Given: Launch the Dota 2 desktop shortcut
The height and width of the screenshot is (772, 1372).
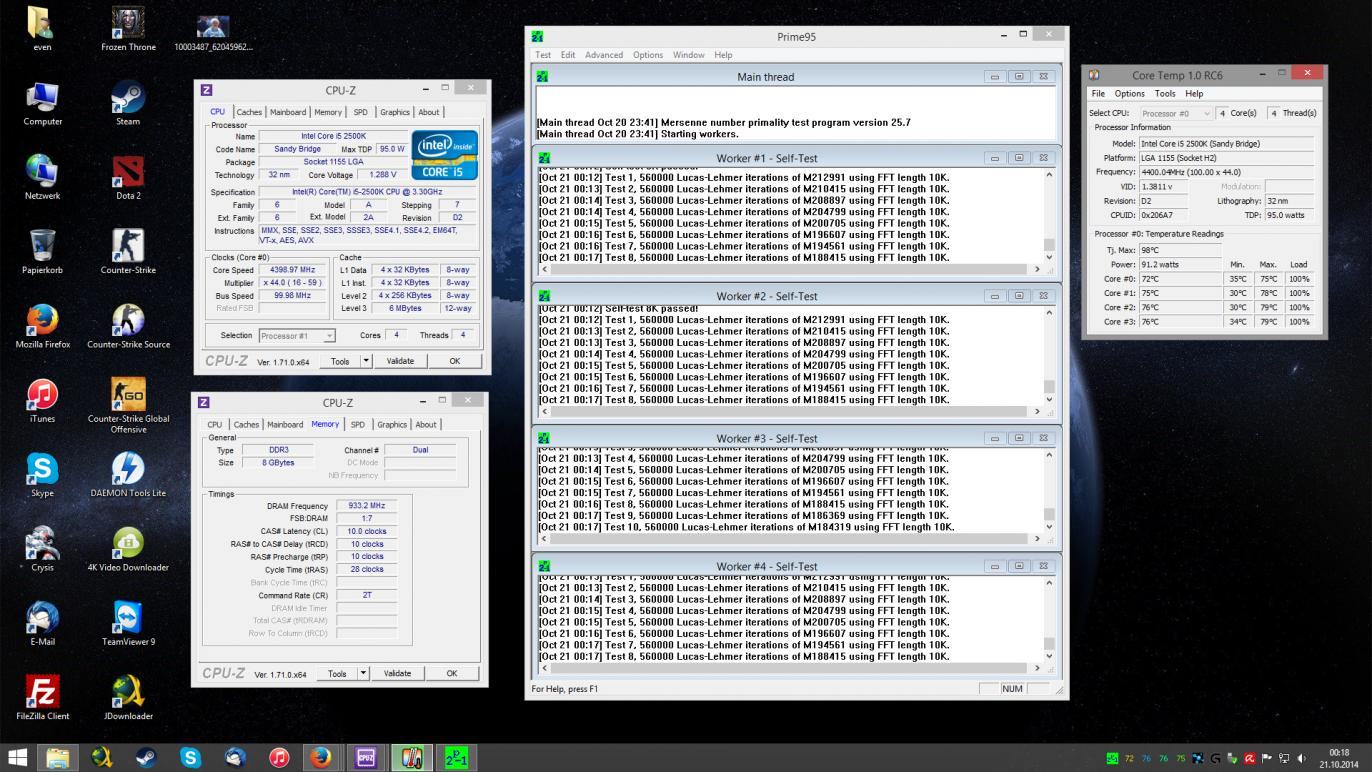Looking at the screenshot, I should point(128,177).
